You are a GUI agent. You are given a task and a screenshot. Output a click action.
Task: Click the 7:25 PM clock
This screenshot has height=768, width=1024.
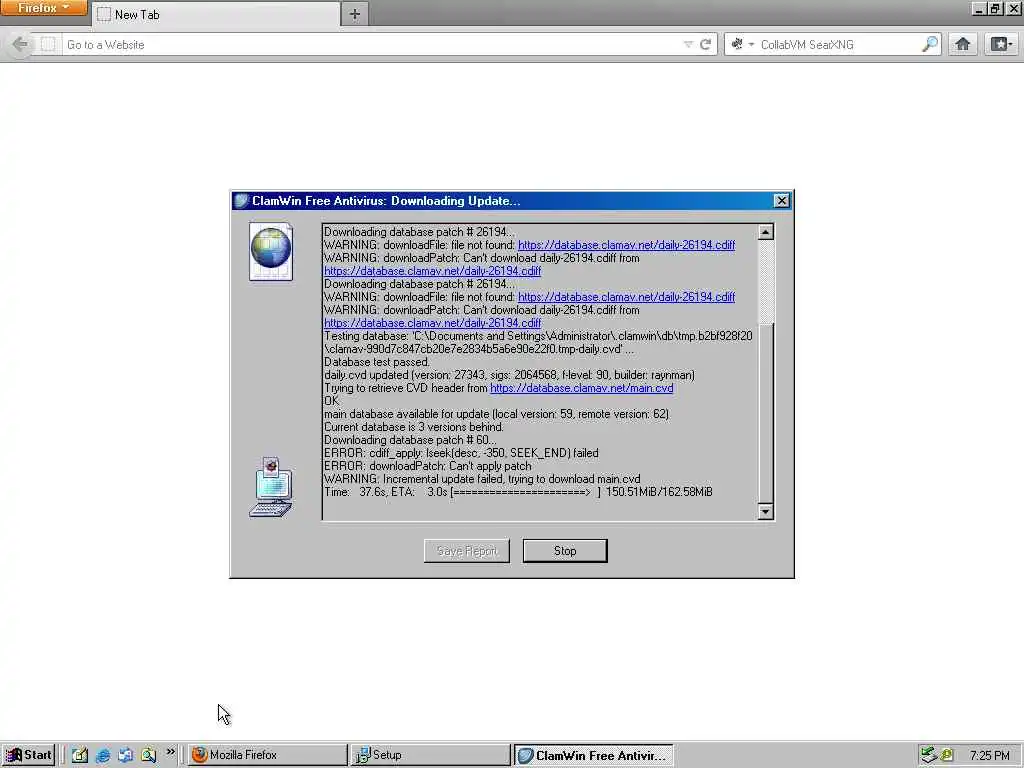click(989, 756)
